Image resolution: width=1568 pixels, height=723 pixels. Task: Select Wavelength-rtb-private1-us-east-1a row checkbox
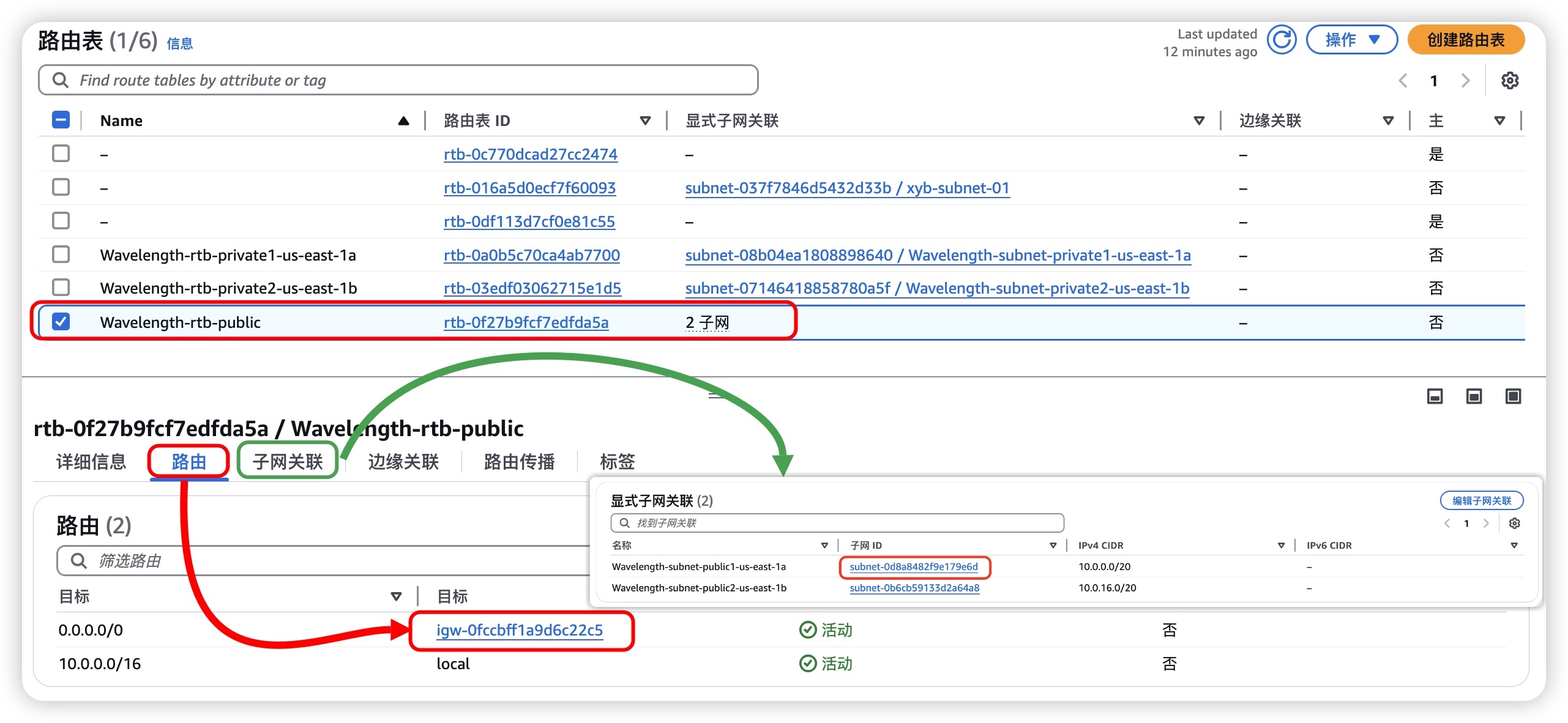tap(61, 254)
